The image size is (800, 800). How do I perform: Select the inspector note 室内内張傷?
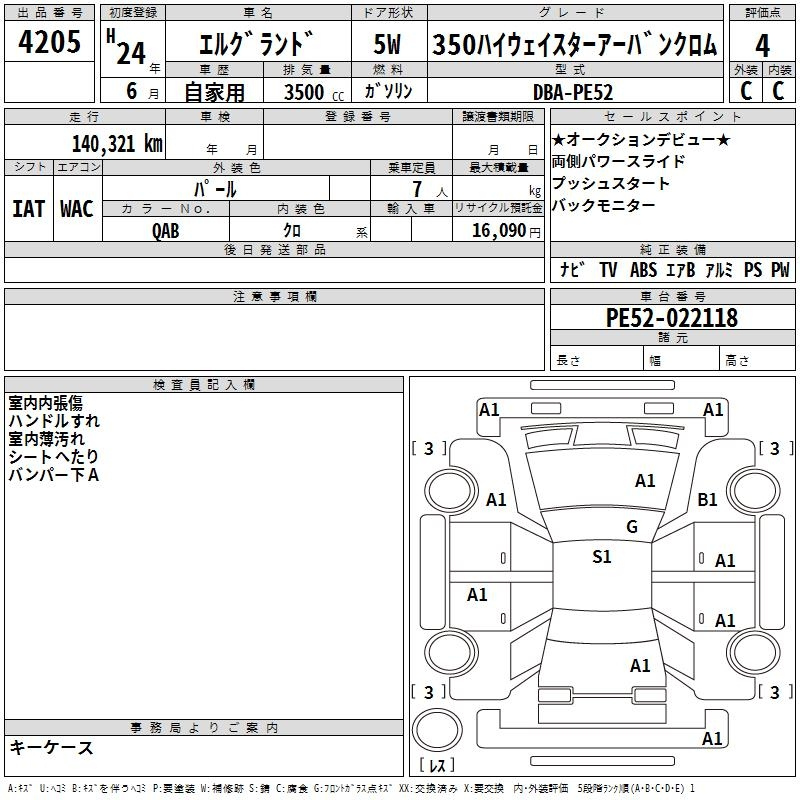pyautogui.click(x=45, y=403)
